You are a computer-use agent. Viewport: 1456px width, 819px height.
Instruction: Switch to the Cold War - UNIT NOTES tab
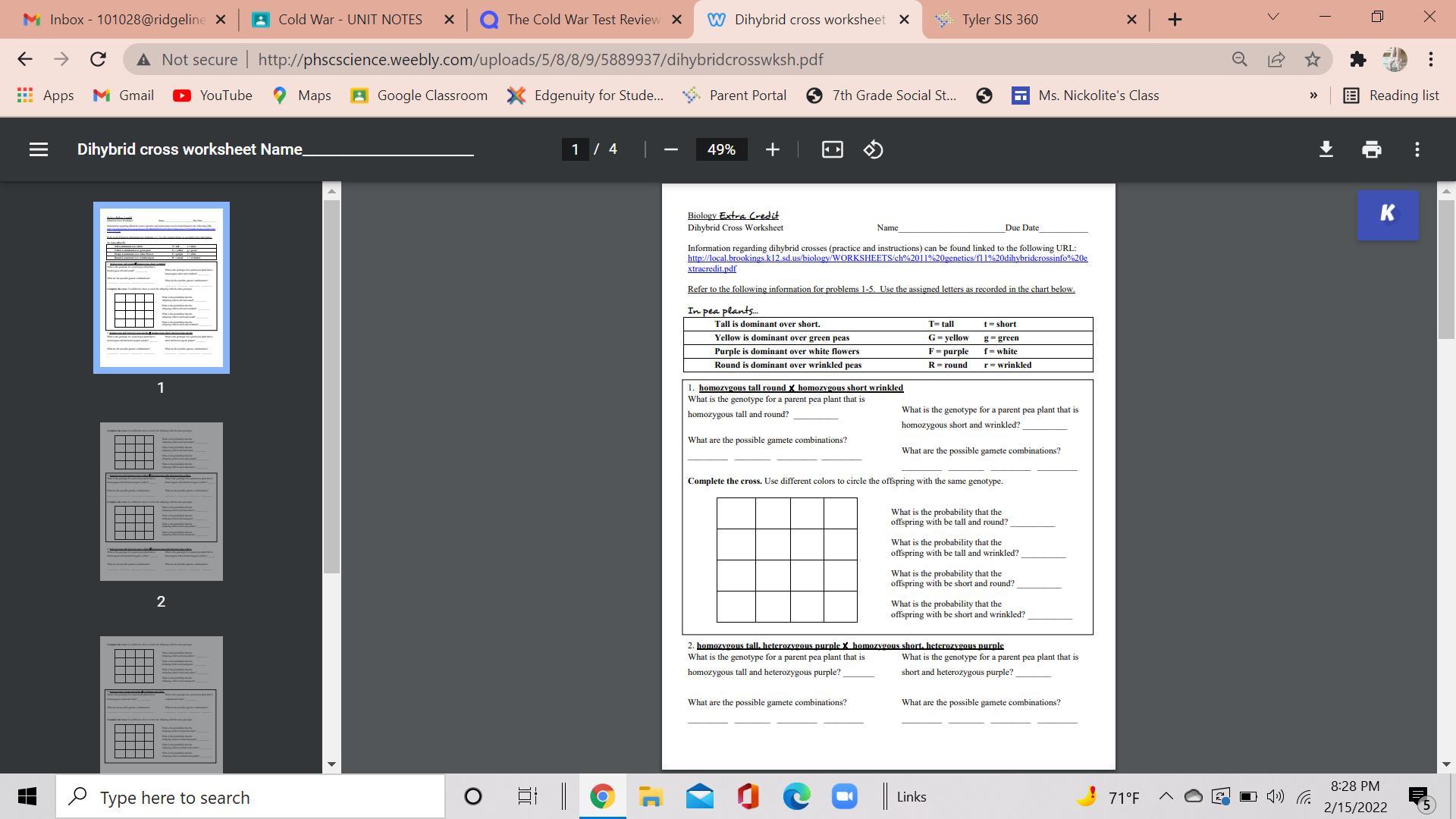[350, 20]
